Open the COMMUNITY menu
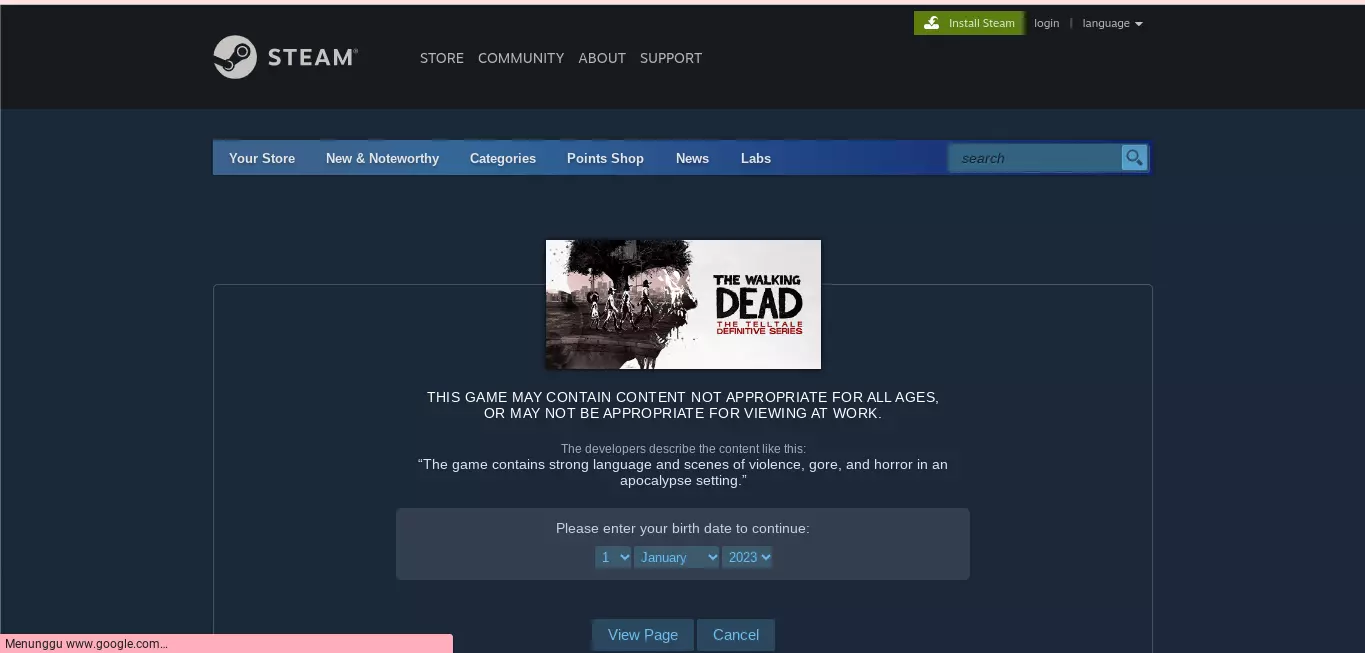 tap(520, 58)
